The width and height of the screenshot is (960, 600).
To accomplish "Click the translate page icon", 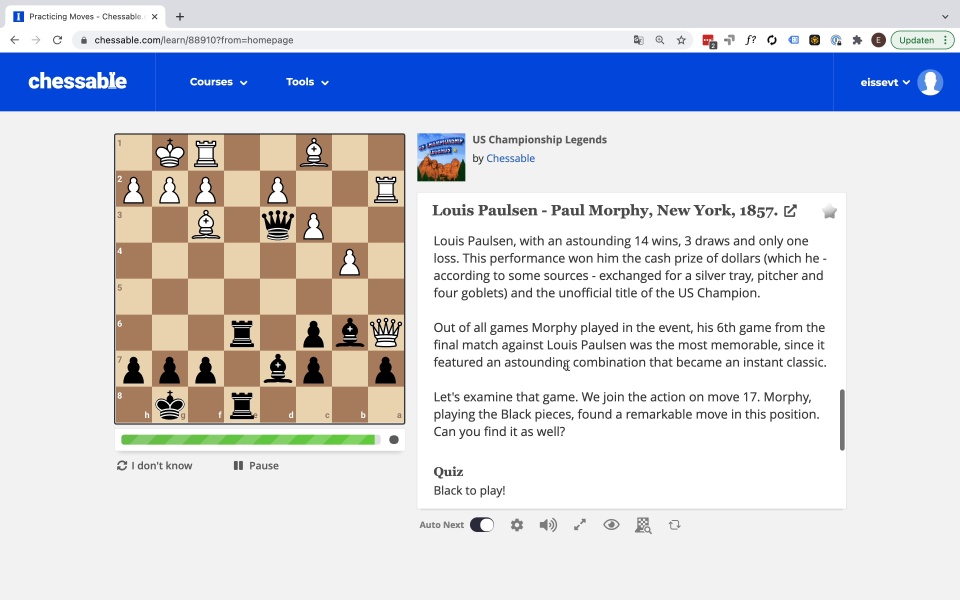I will [639, 40].
